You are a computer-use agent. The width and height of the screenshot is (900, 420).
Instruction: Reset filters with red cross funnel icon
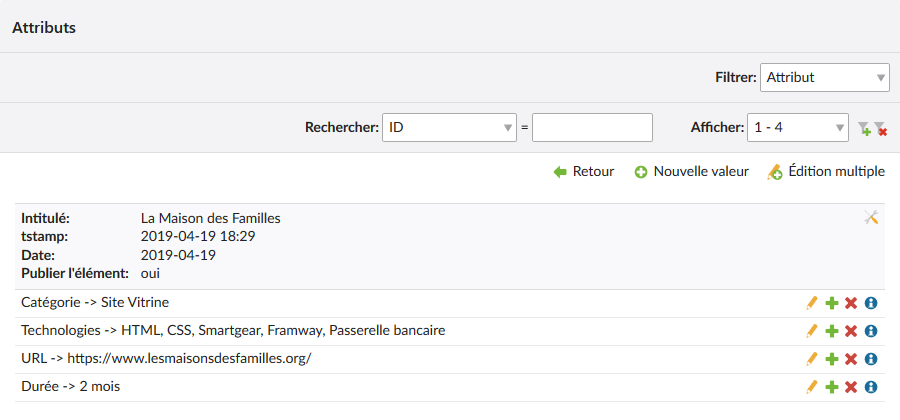(880, 129)
